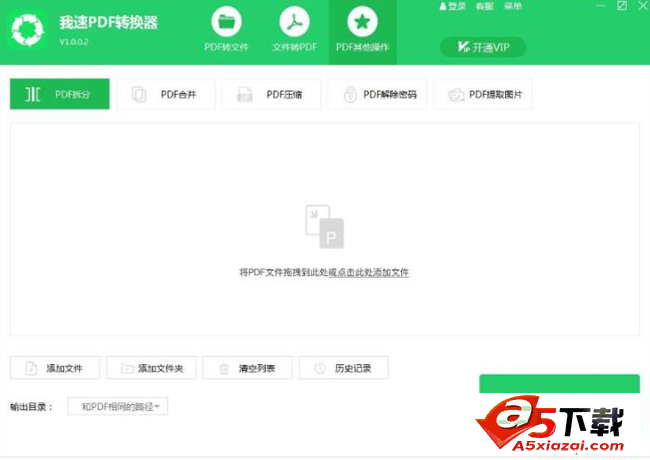Select the PDF拆分 tab

click(60, 94)
